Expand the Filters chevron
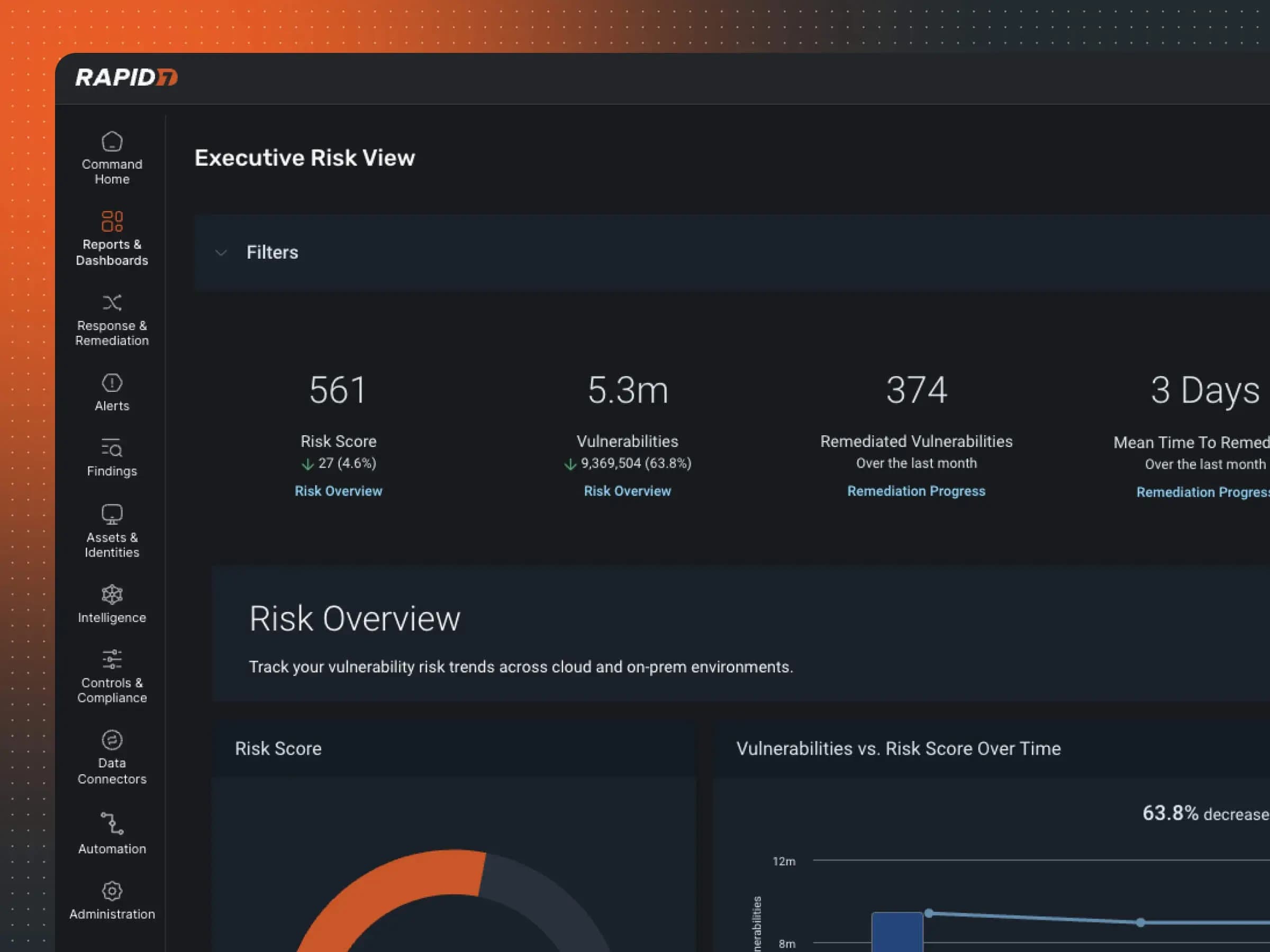Viewport: 1270px width, 952px height. coord(221,252)
